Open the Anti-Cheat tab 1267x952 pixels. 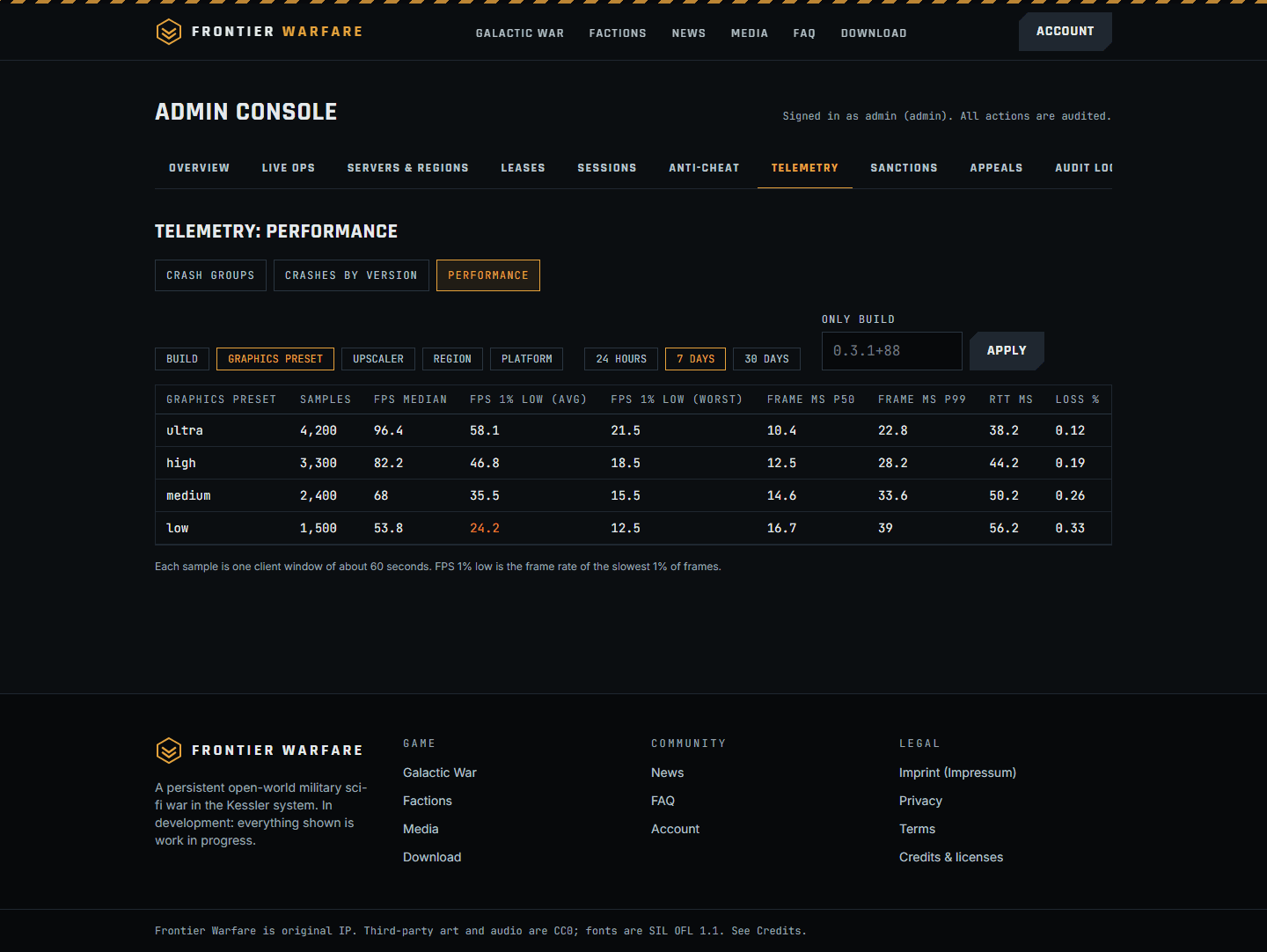pos(704,168)
